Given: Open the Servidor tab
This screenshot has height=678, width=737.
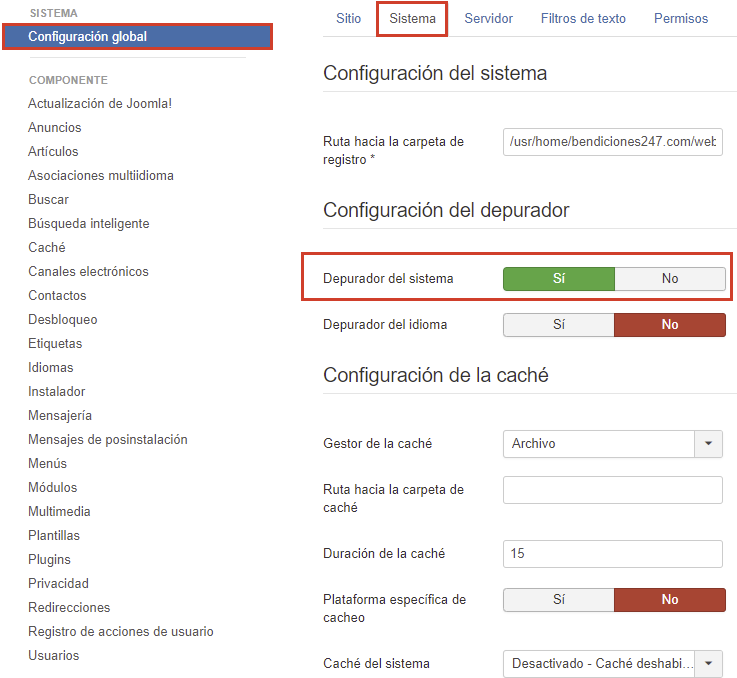Looking at the screenshot, I should tap(488, 19).
